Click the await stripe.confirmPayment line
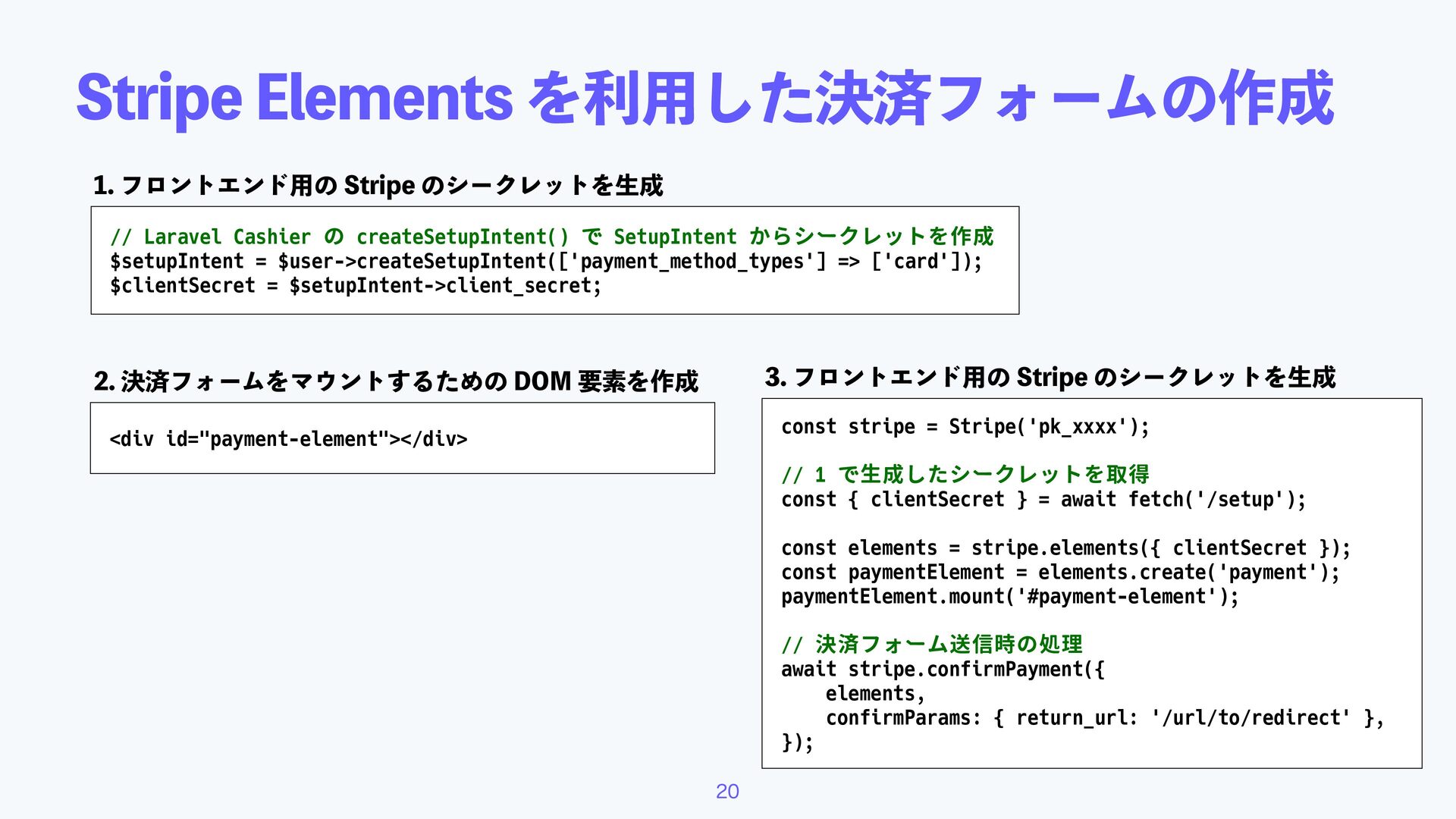Screen dimensions: 1456x819 (943, 670)
